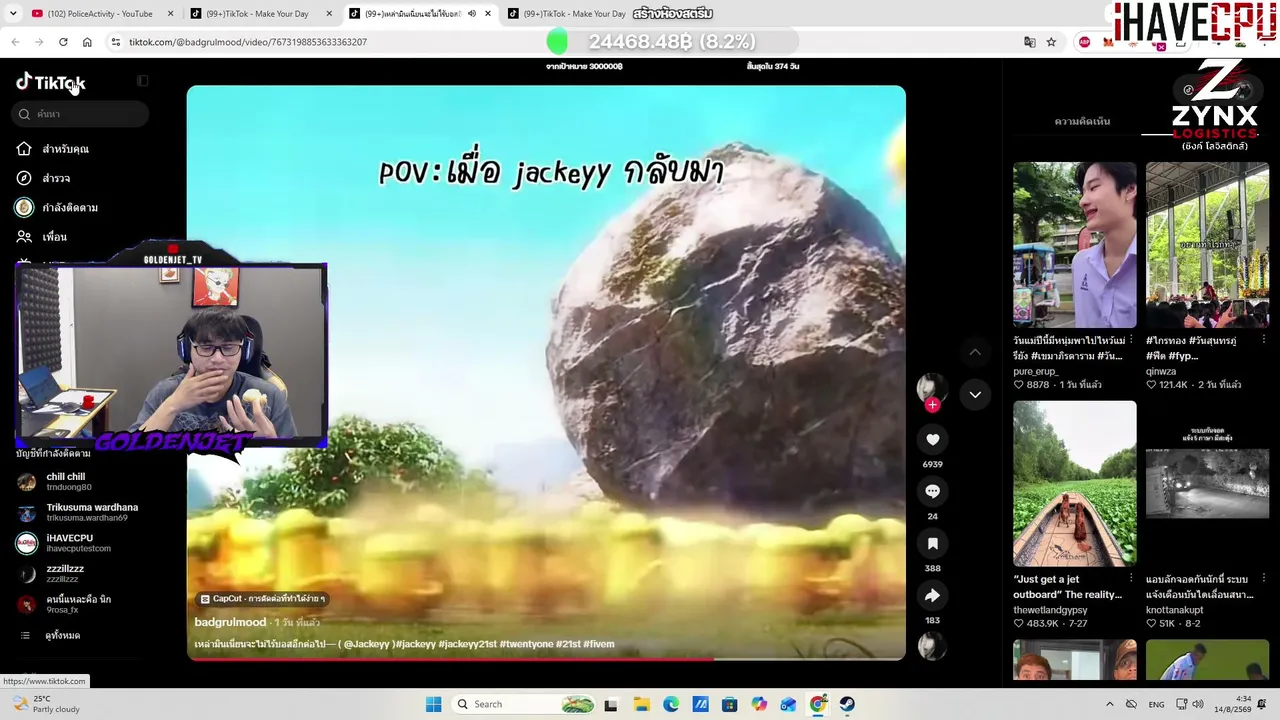Open Microsoft Store from the taskbar
This screenshot has width=1280, height=720.
[729, 704]
